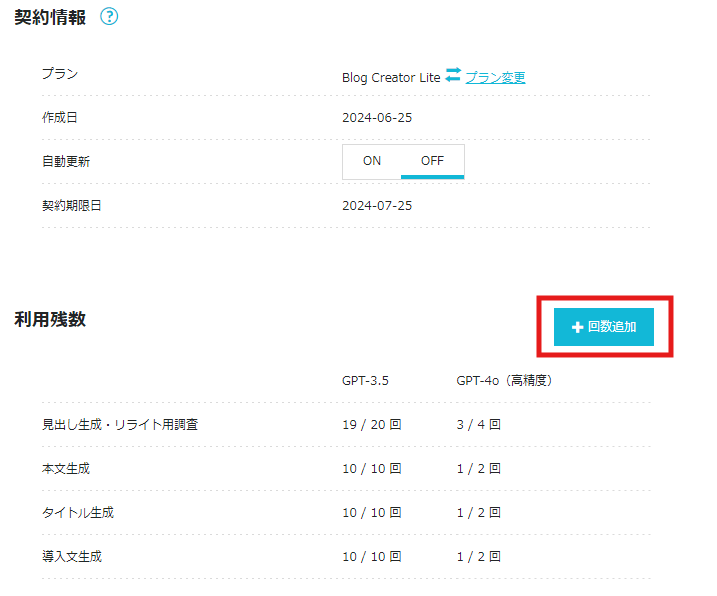The image size is (717, 596).
Task: Click the タイトル生成 row label
Action: click(x=78, y=512)
